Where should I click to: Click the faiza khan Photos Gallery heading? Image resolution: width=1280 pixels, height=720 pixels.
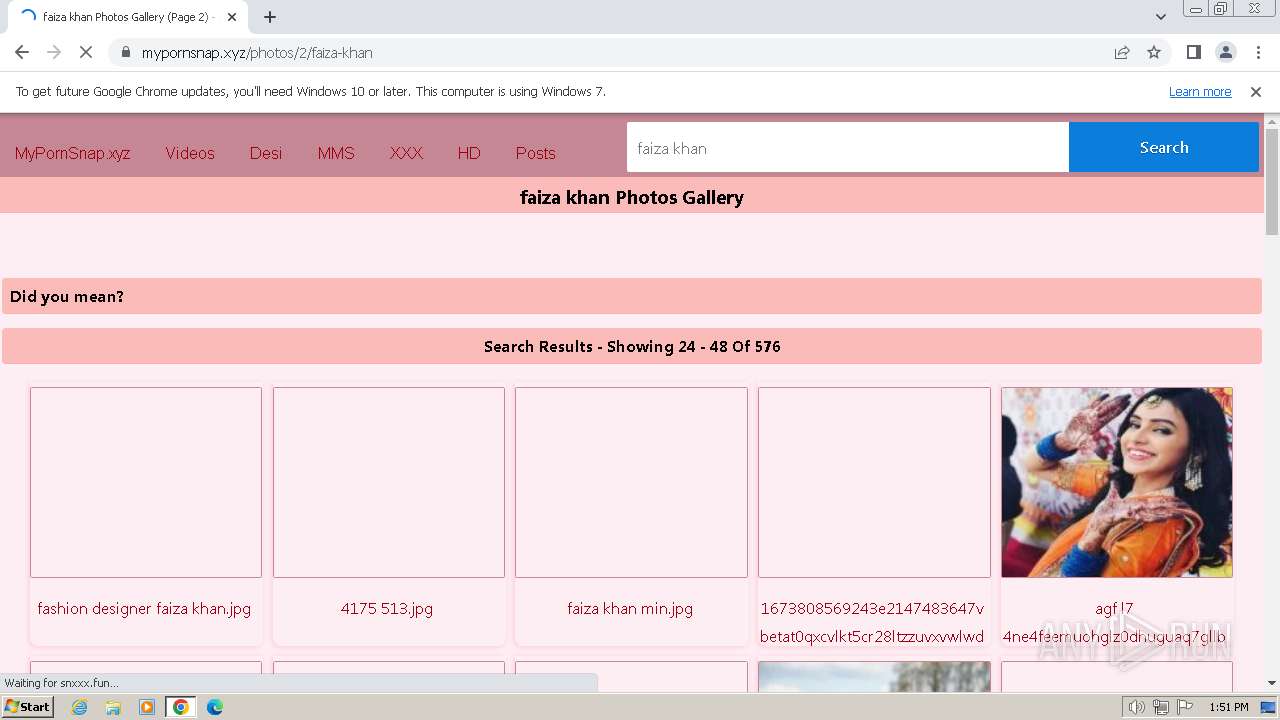(632, 197)
